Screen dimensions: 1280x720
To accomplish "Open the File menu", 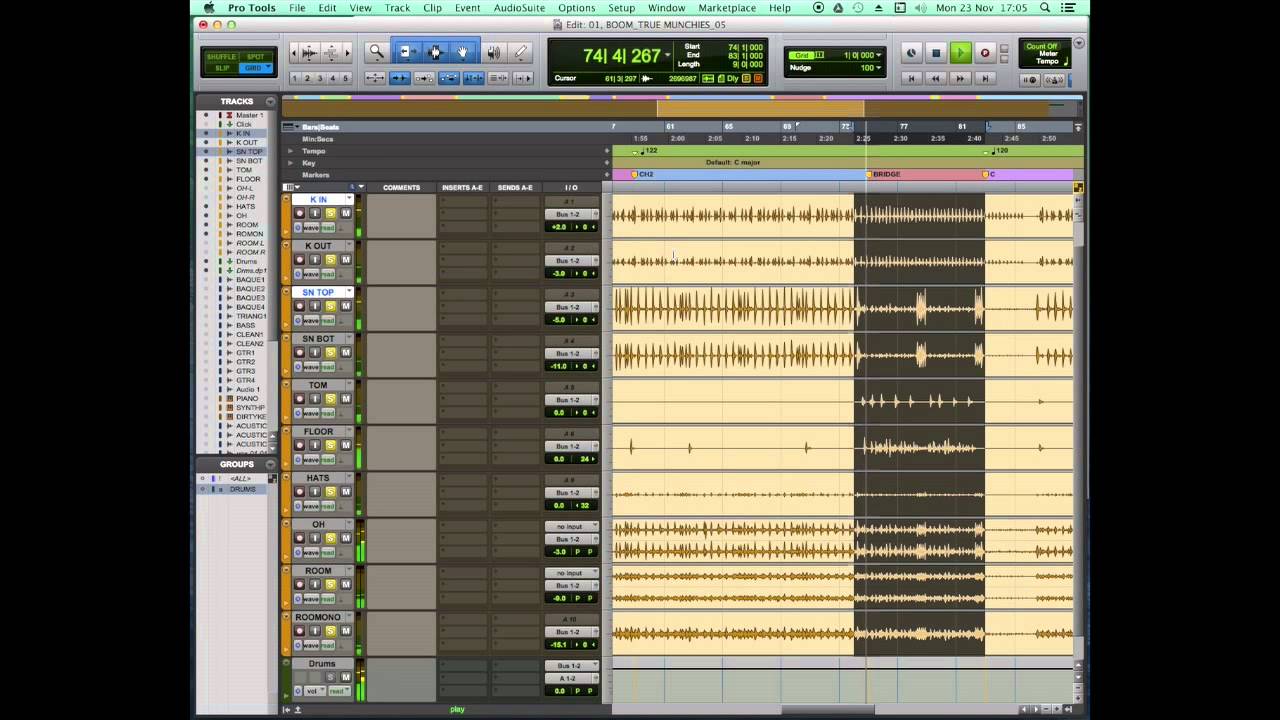I will click(297, 8).
